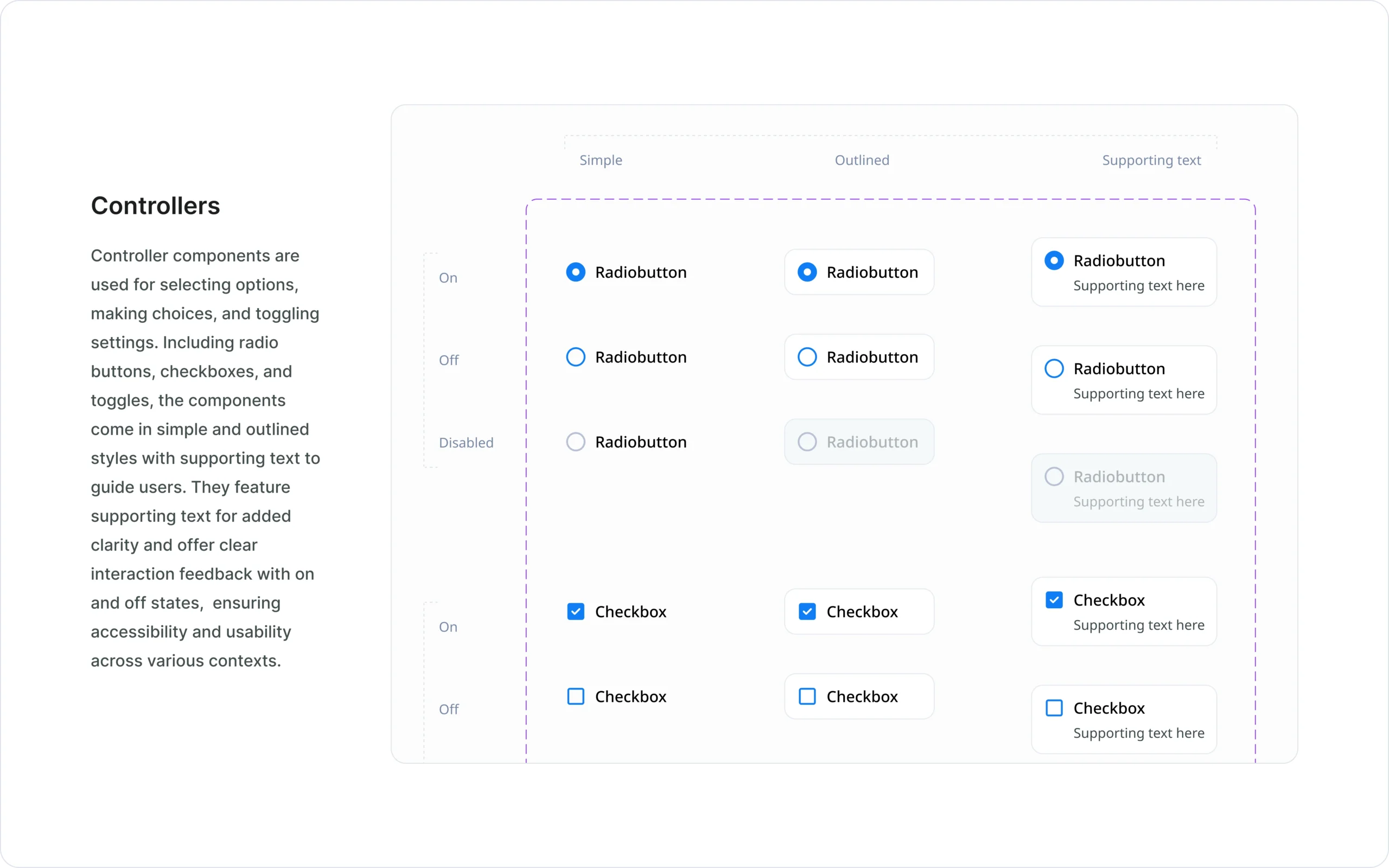Click the disabled Radiobutton with supporting text
Screen dimensions: 1389x868
tap(1053, 476)
